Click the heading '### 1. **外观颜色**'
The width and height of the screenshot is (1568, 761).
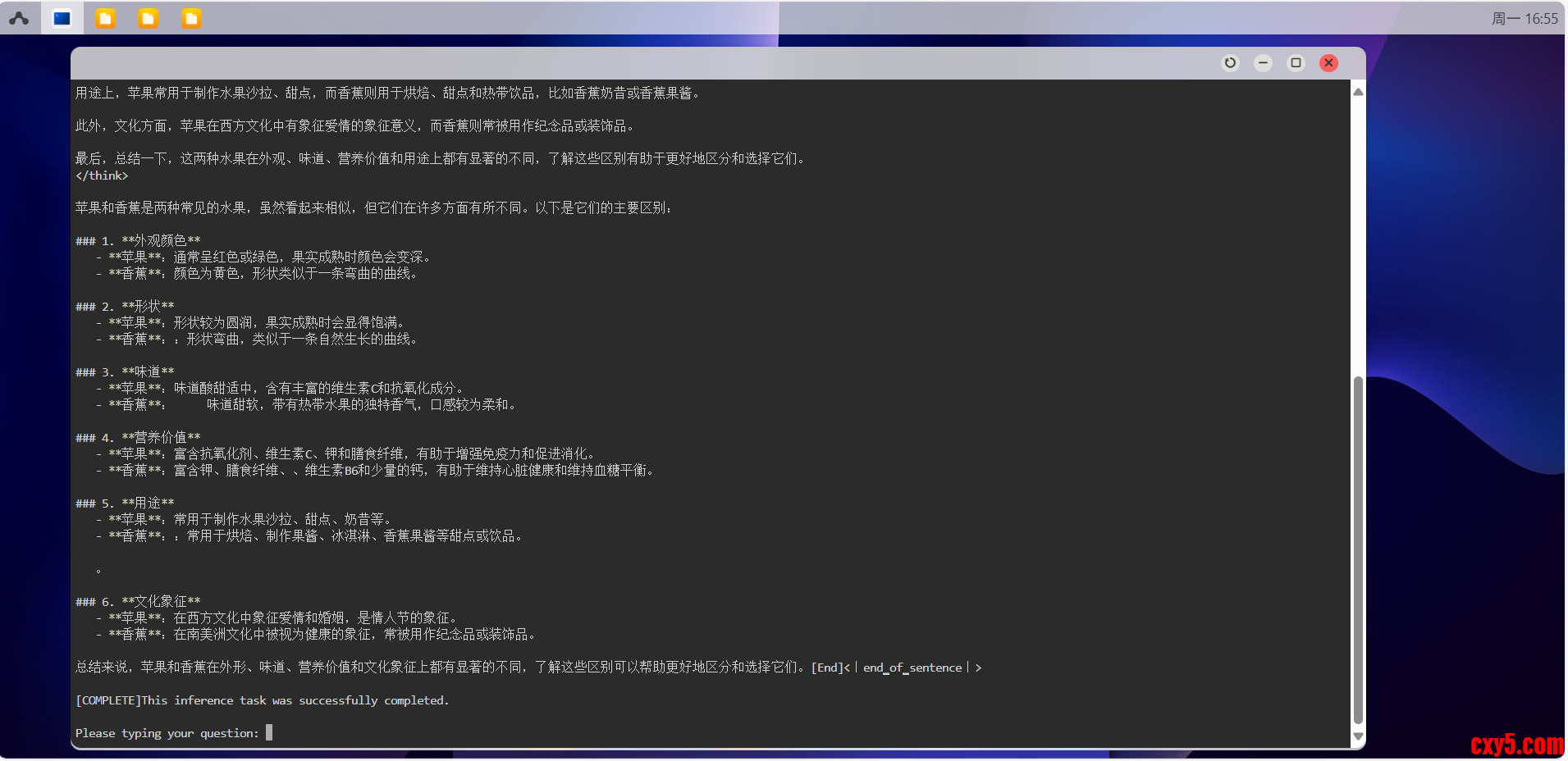coord(138,241)
